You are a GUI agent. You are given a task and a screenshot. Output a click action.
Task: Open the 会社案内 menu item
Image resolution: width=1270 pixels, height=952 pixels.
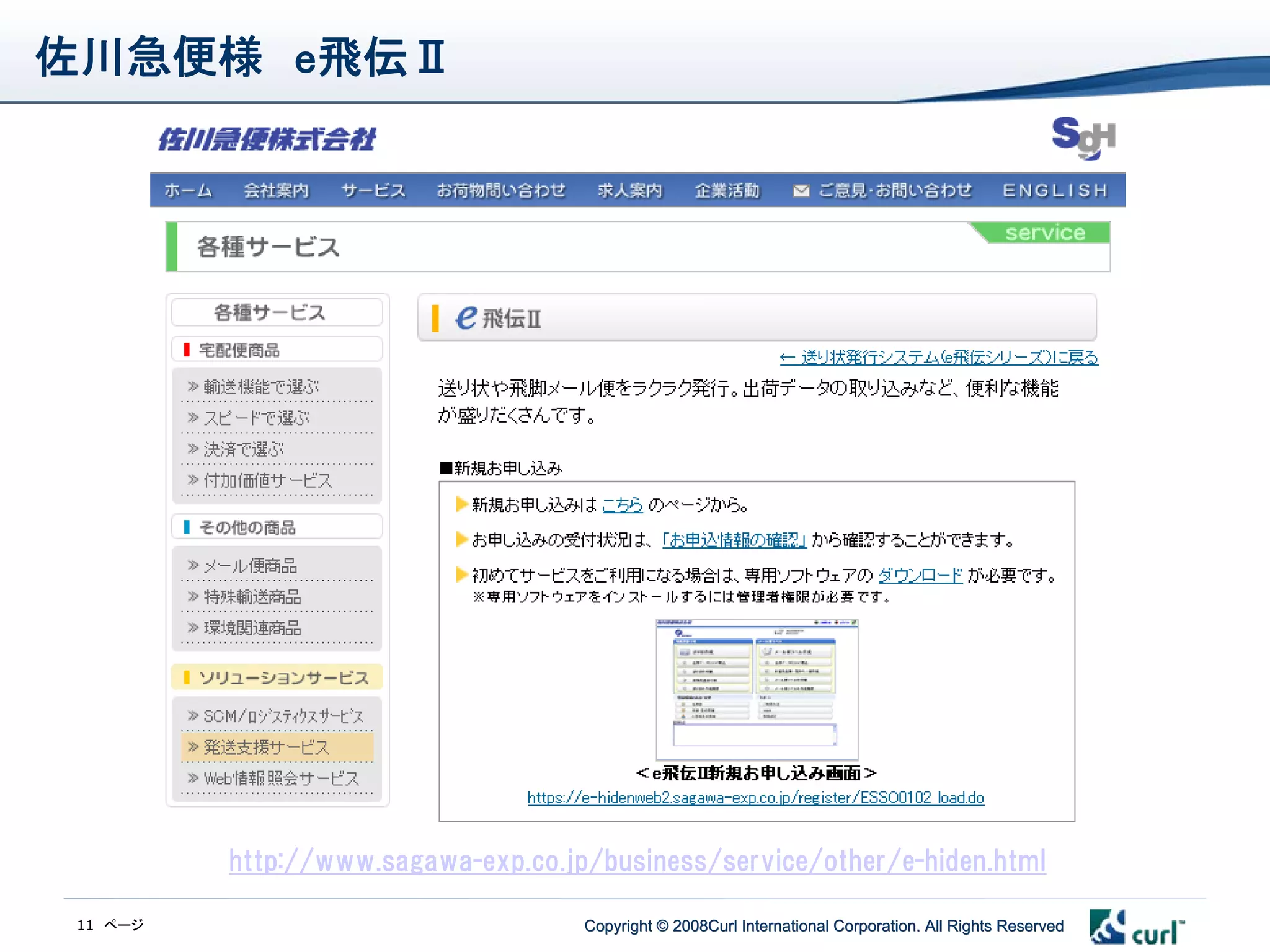276,190
